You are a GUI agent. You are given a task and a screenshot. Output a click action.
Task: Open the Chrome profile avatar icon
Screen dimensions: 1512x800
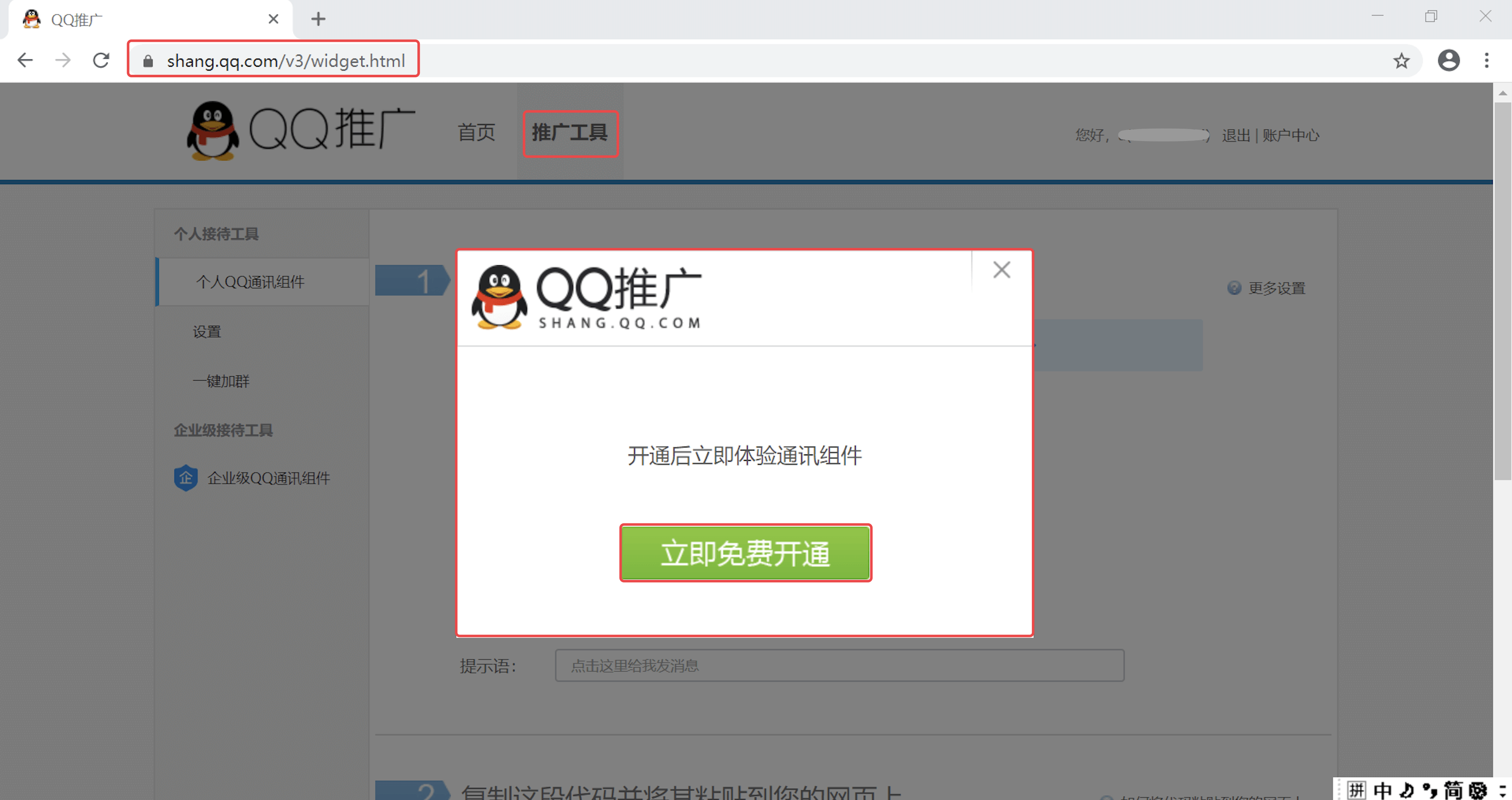[1448, 60]
